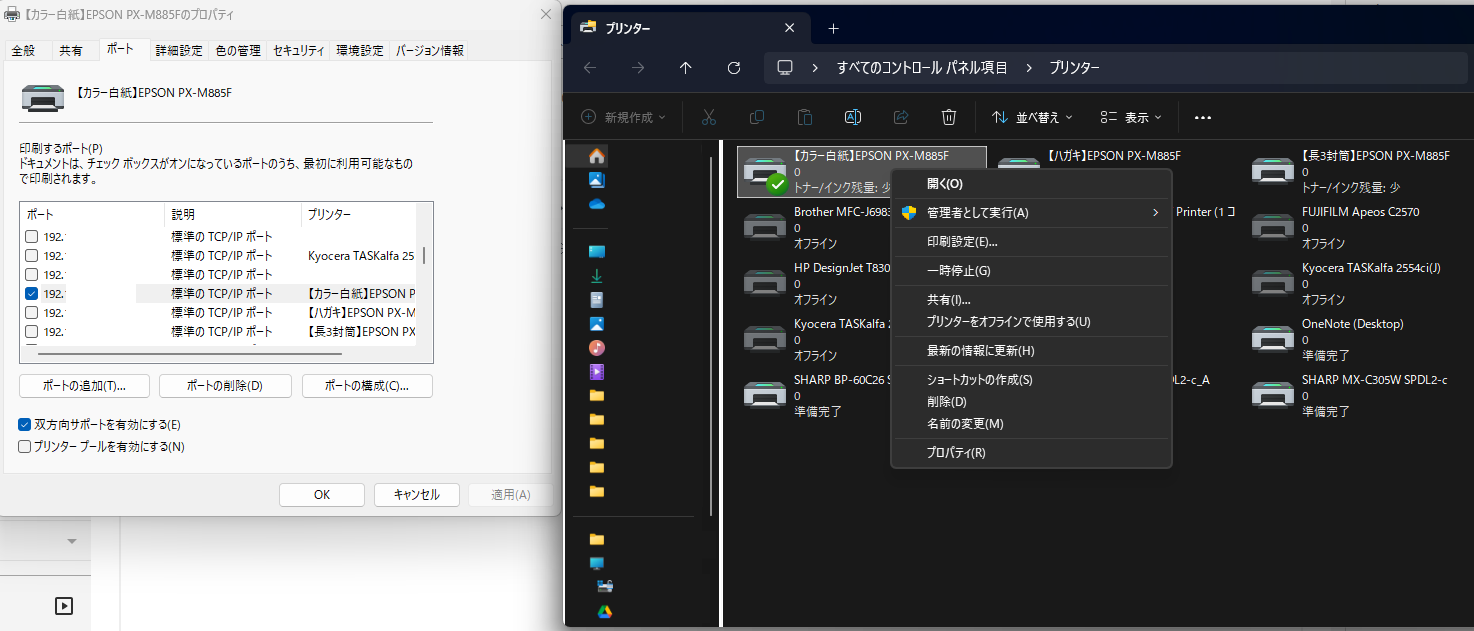Uncheck the port box for 【カラー白紙】EPSON row
The width and height of the screenshot is (1474, 631).
[32, 294]
